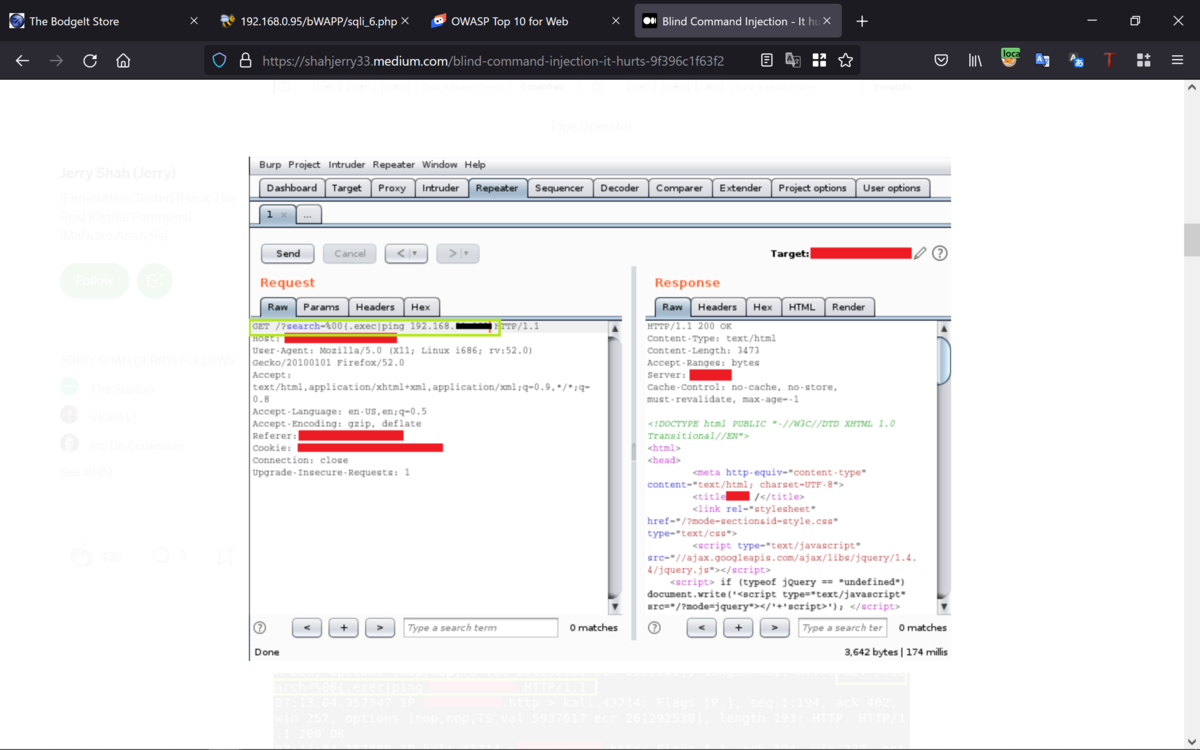1200x750 pixels.
Task: Click the tracking protection shield icon
Action: click(x=219, y=61)
